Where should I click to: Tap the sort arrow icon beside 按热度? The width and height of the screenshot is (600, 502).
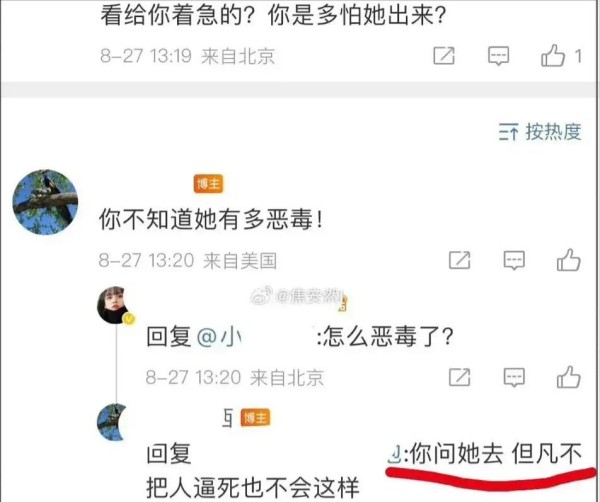[509, 132]
